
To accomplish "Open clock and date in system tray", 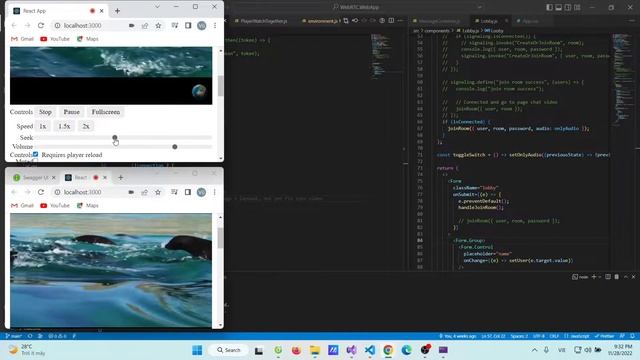I will (622, 350).
